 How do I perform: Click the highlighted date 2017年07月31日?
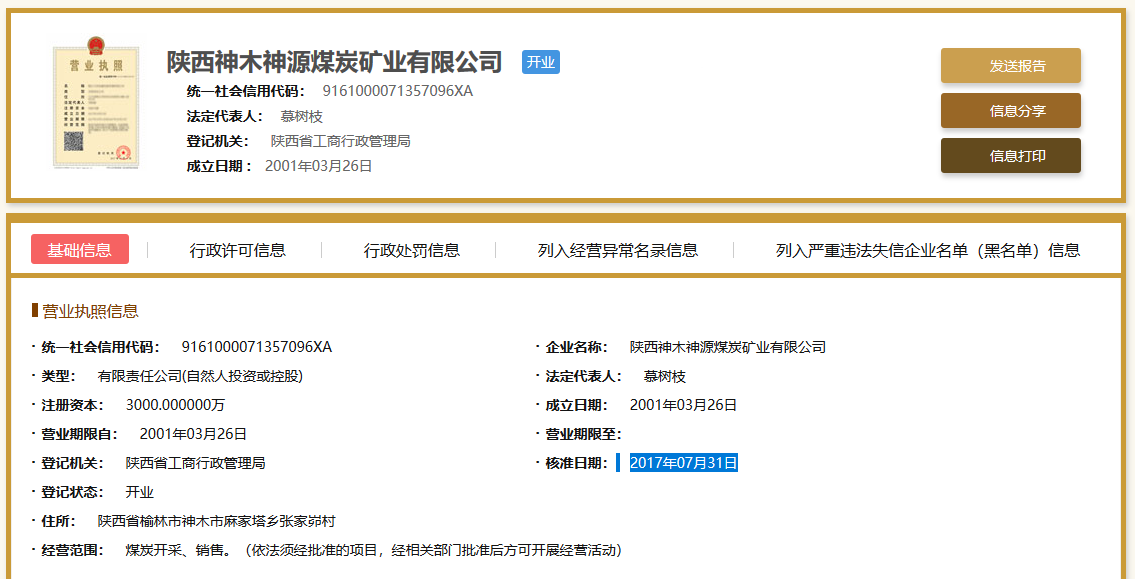pyautogui.click(x=683, y=463)
